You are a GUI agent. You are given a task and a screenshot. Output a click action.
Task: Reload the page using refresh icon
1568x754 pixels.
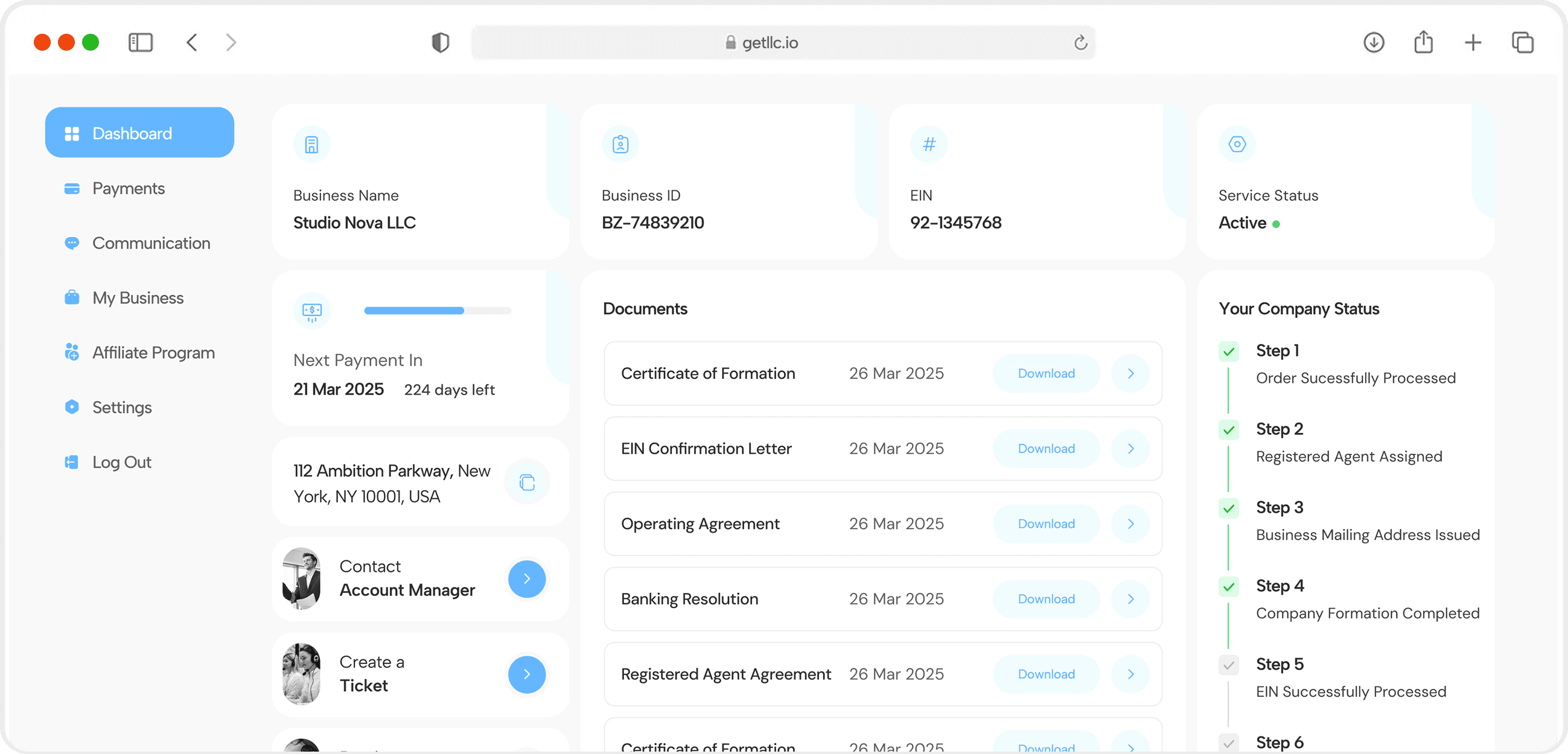pyautogui.click(x=1080, y=43)
